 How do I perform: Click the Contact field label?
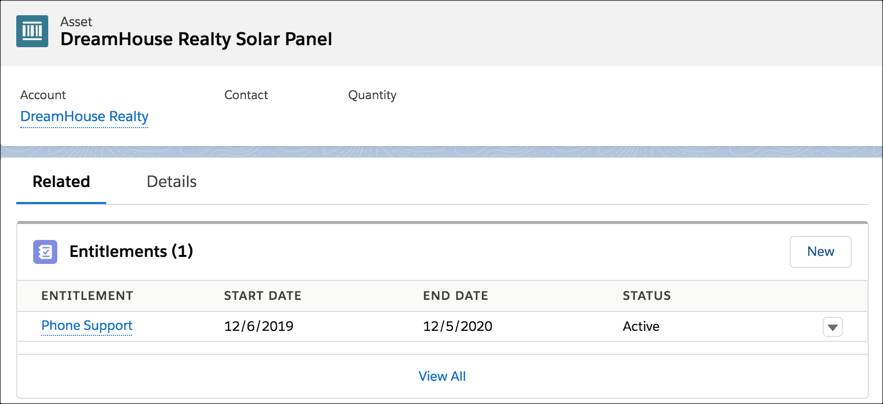point(246,95)
